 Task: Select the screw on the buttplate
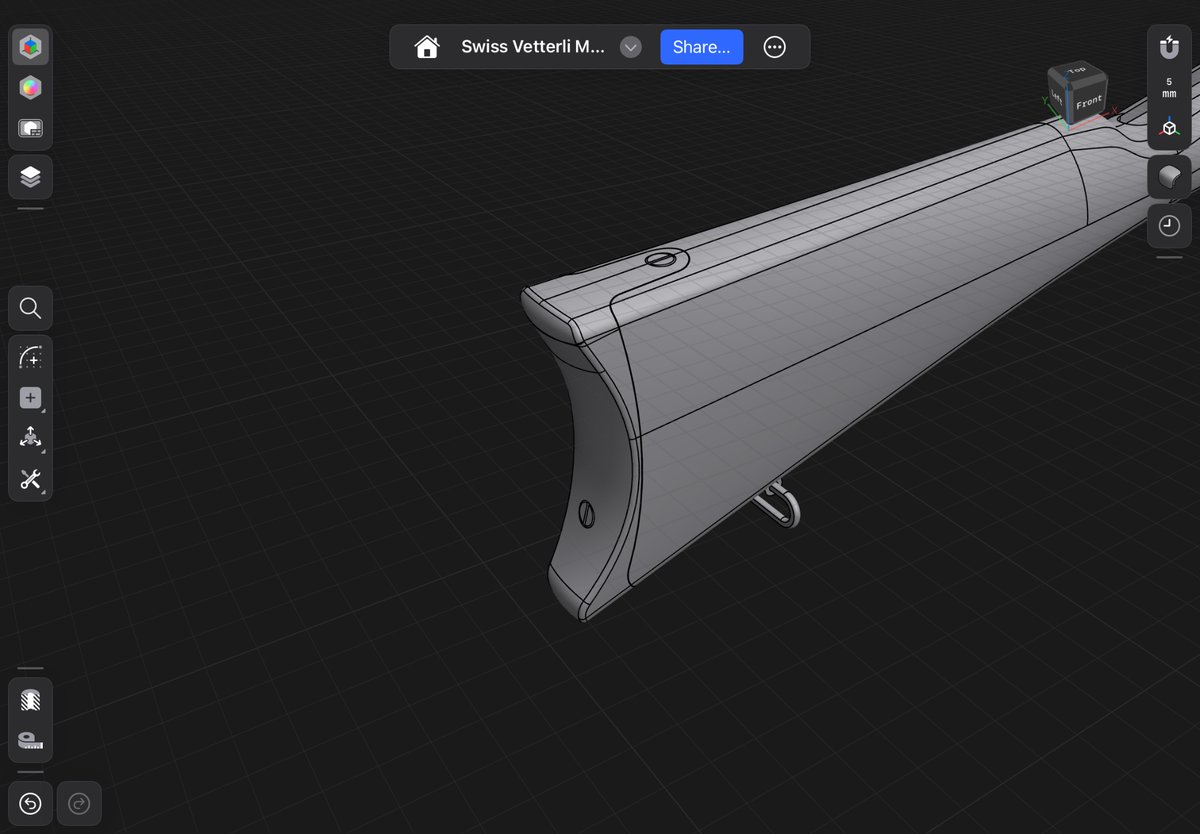click(x=588, y=513)
